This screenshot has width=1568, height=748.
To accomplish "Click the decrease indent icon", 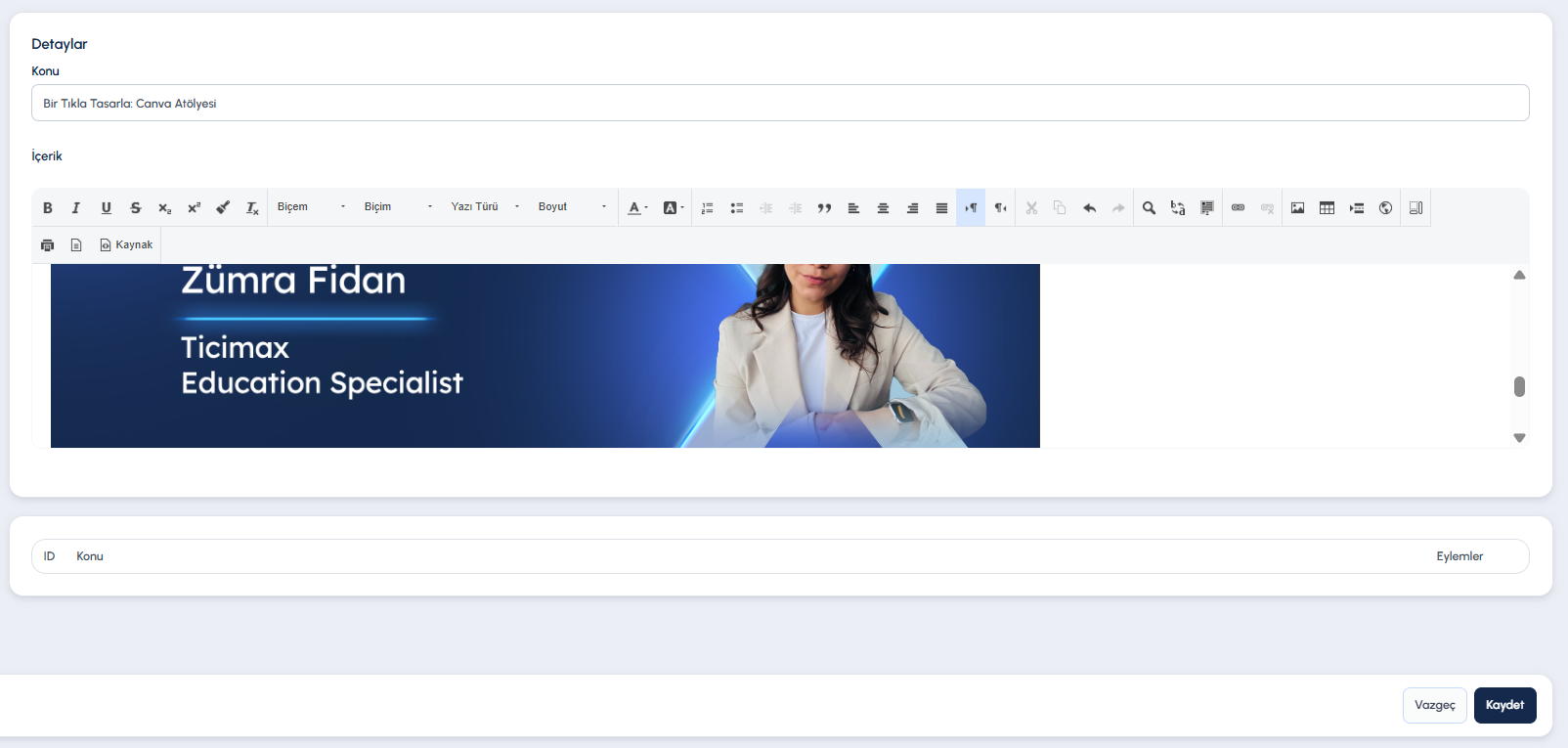I will pyautogui.click(x=765, y=207).
